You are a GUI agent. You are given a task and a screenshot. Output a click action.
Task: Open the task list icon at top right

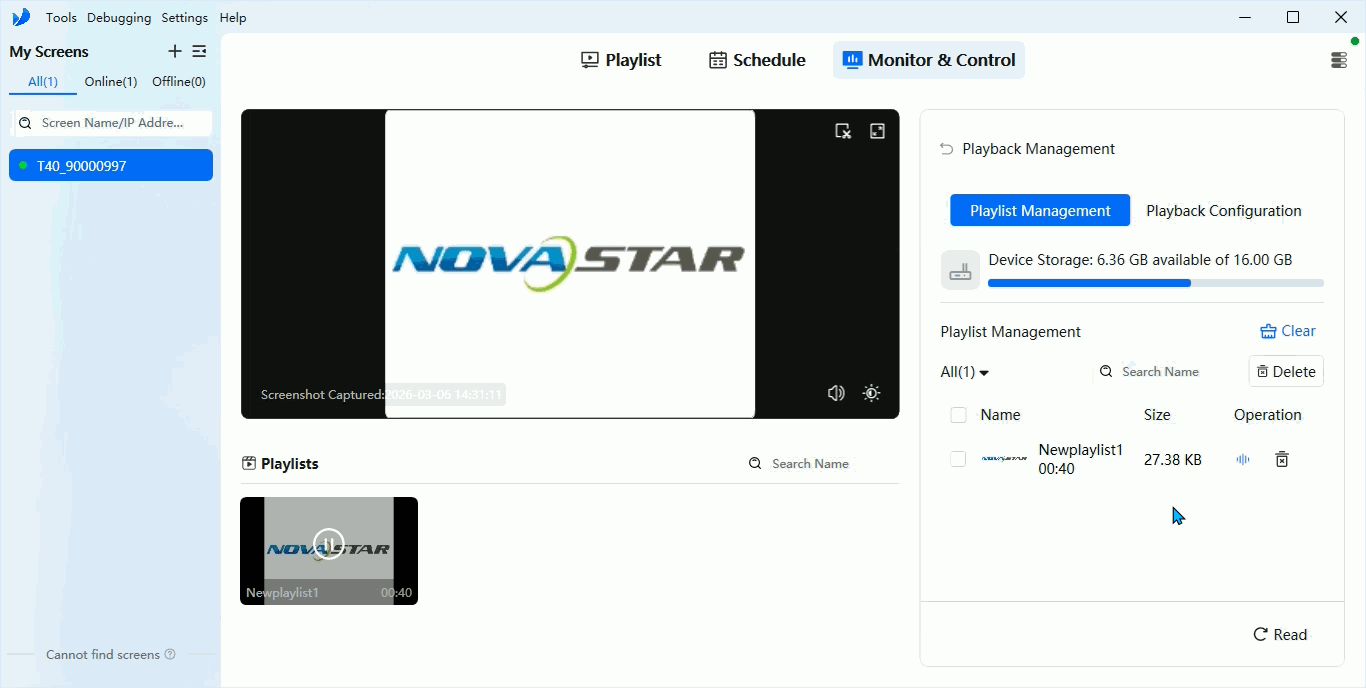pyautogui.click(x=1339, y=60)
